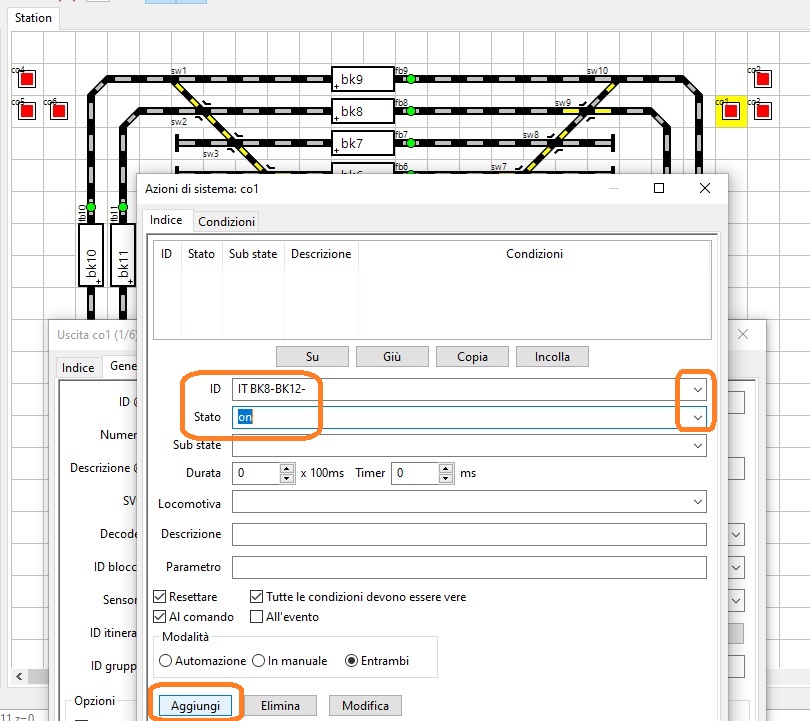Click the Copia button

coord(471,356)
